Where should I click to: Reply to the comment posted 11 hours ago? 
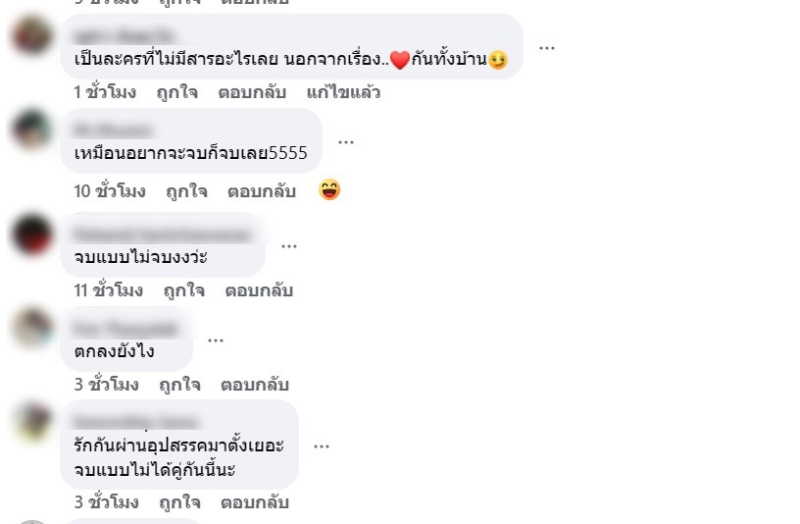(x=259, y=290)
